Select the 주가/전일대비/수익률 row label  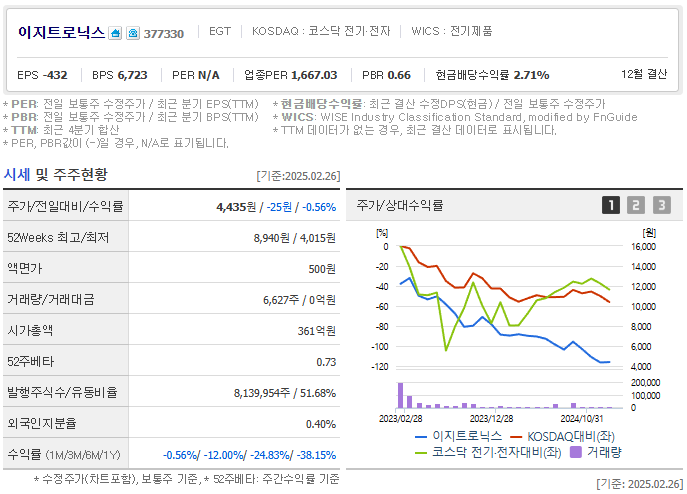point(65,206)
